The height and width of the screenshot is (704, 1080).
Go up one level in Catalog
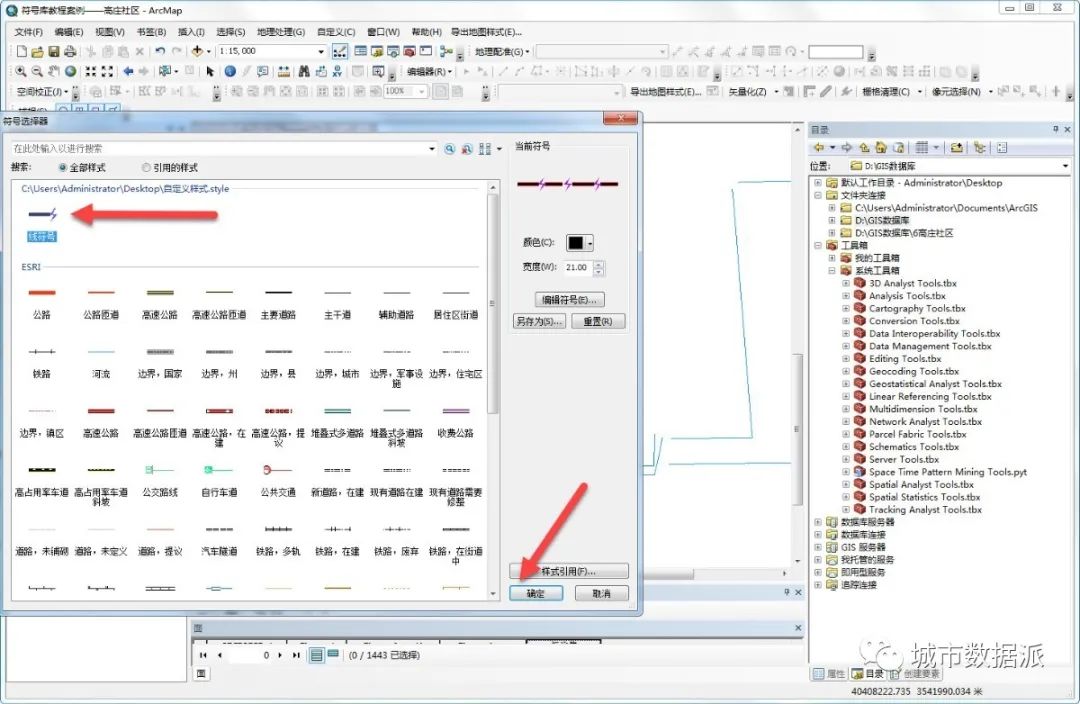click(864, 147)
